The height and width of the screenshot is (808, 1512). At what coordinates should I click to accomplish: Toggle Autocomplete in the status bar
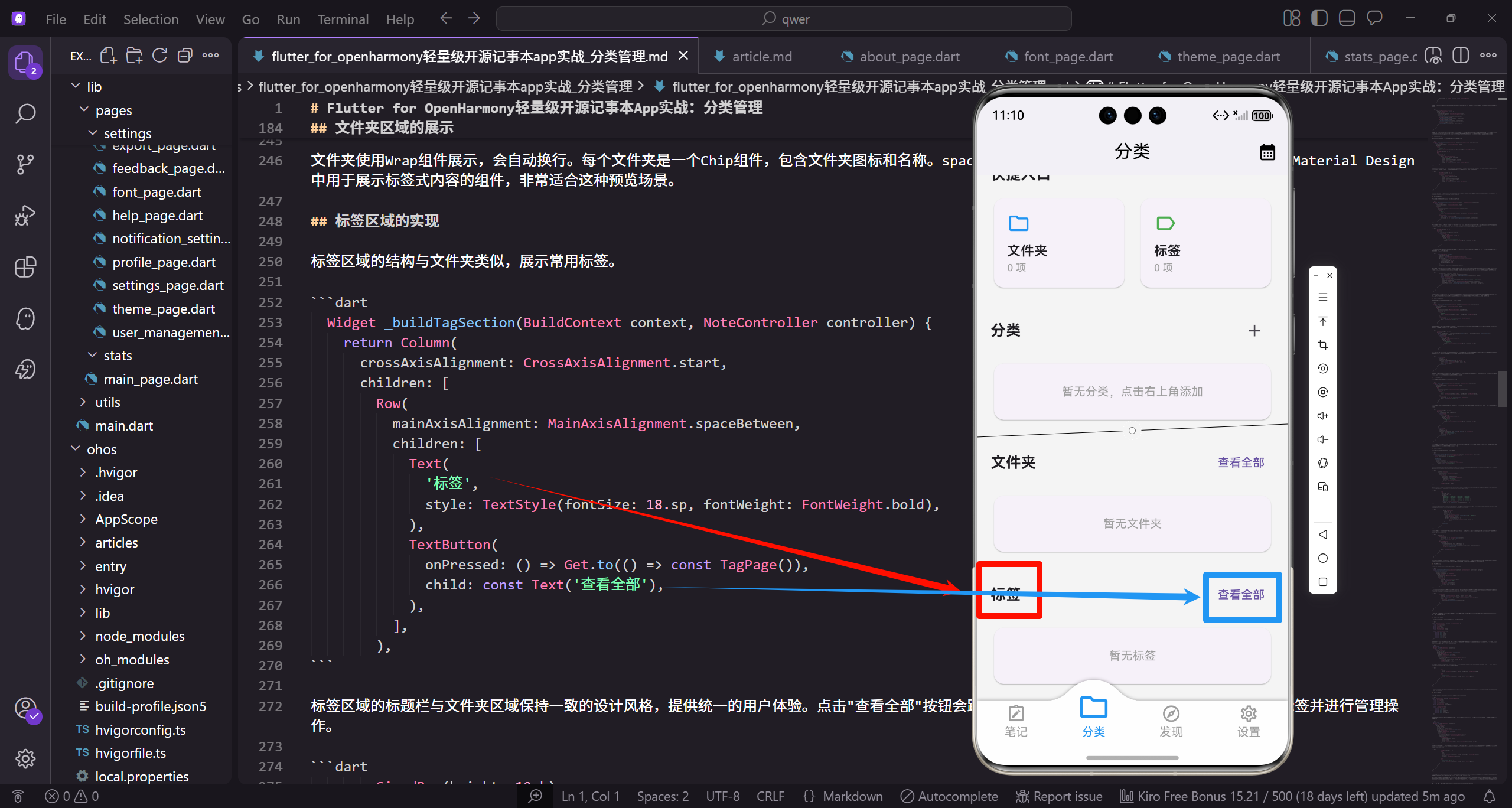949,796
